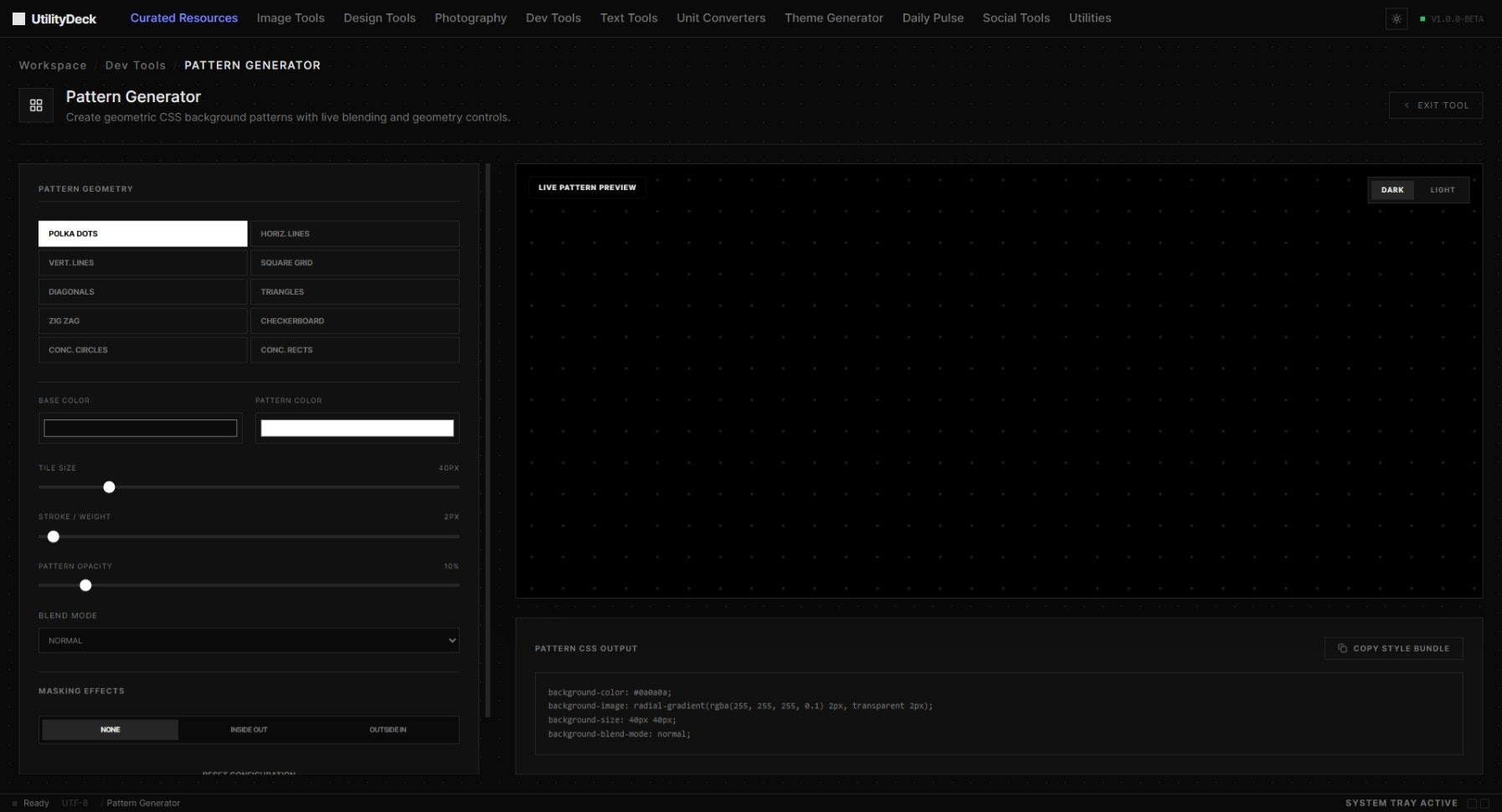The width and height of the screenshot is (1502, 812).
Task: Switch the preview to Light mode
Action: 1442,190
